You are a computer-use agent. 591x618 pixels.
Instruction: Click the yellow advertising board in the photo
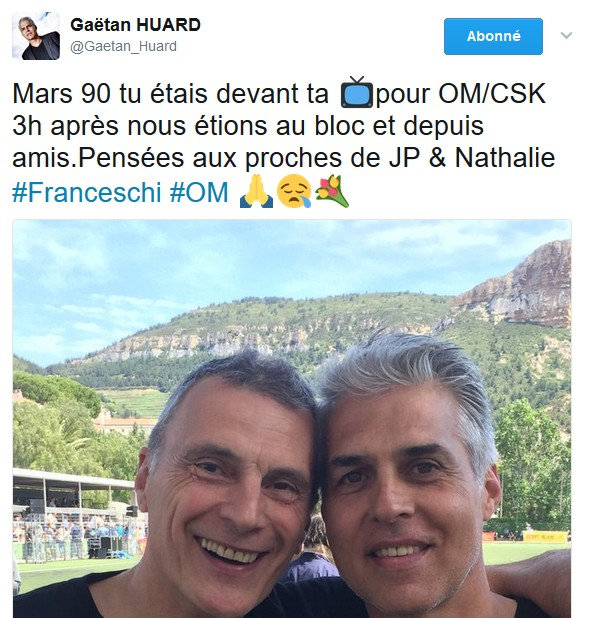[545, 536]
